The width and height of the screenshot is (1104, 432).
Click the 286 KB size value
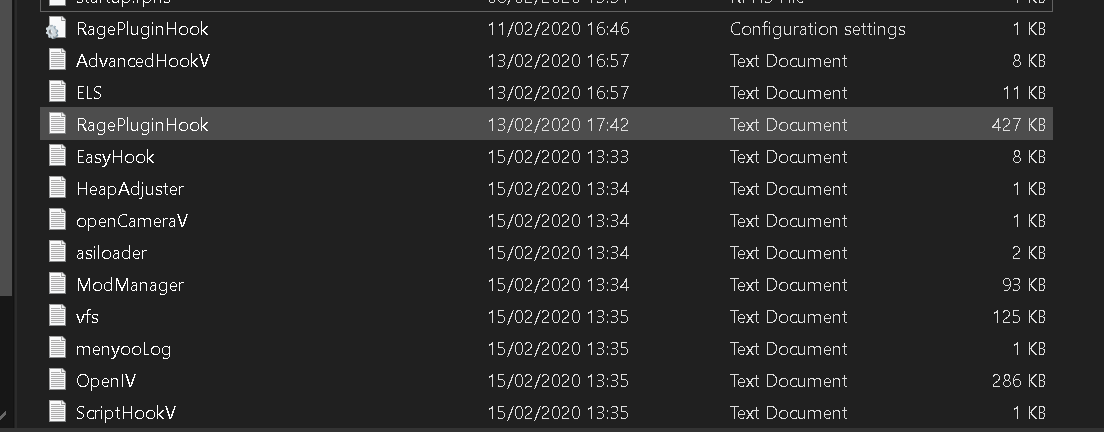1018,381
